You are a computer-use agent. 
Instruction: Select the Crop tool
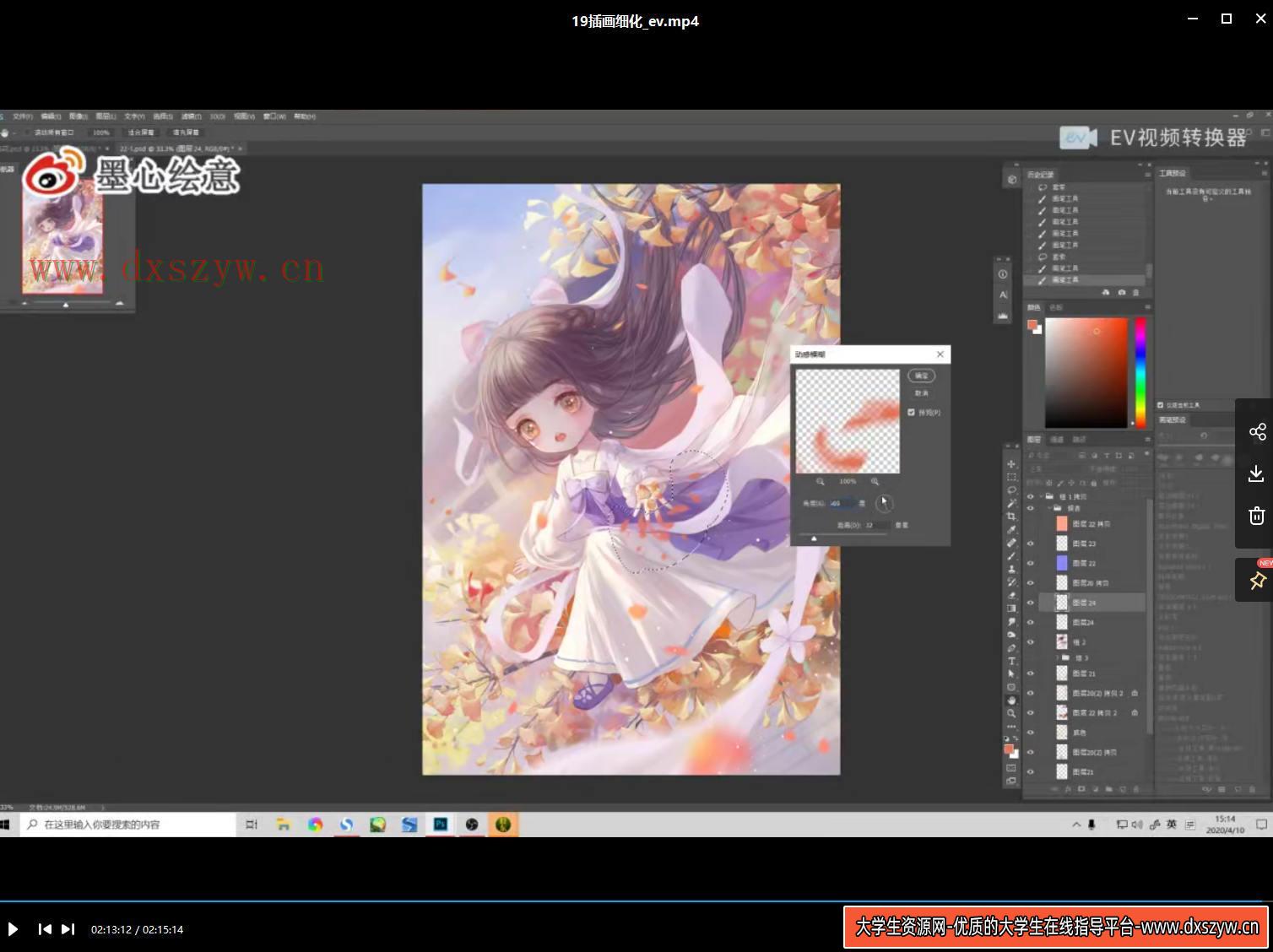(x=1011, y=517)
